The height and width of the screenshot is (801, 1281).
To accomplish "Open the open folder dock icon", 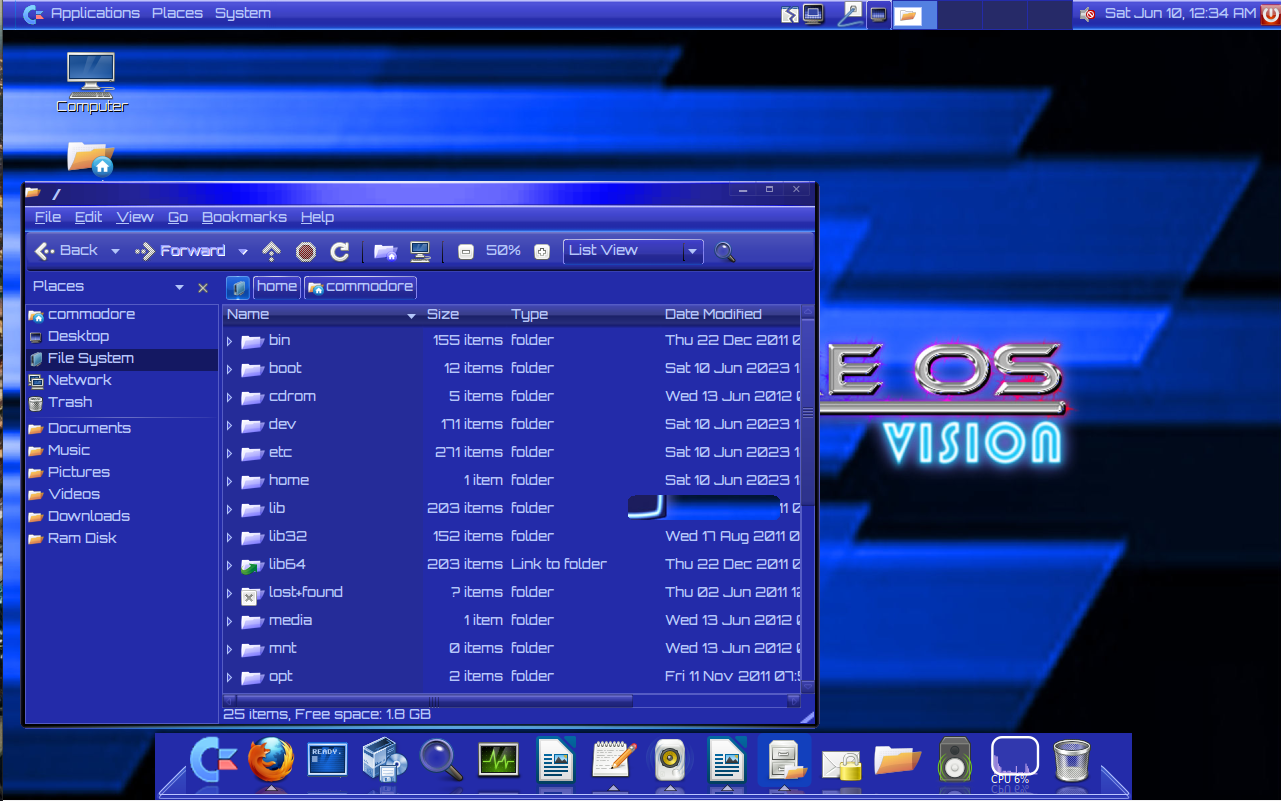I will click(897, 760).
